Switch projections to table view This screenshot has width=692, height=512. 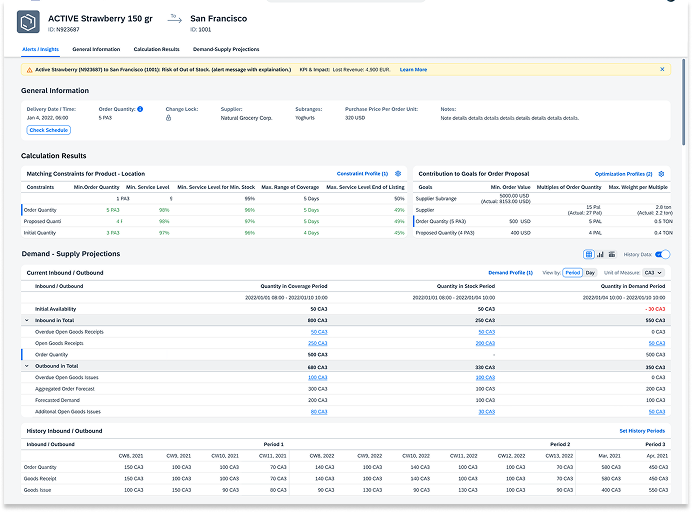(589, 254)
